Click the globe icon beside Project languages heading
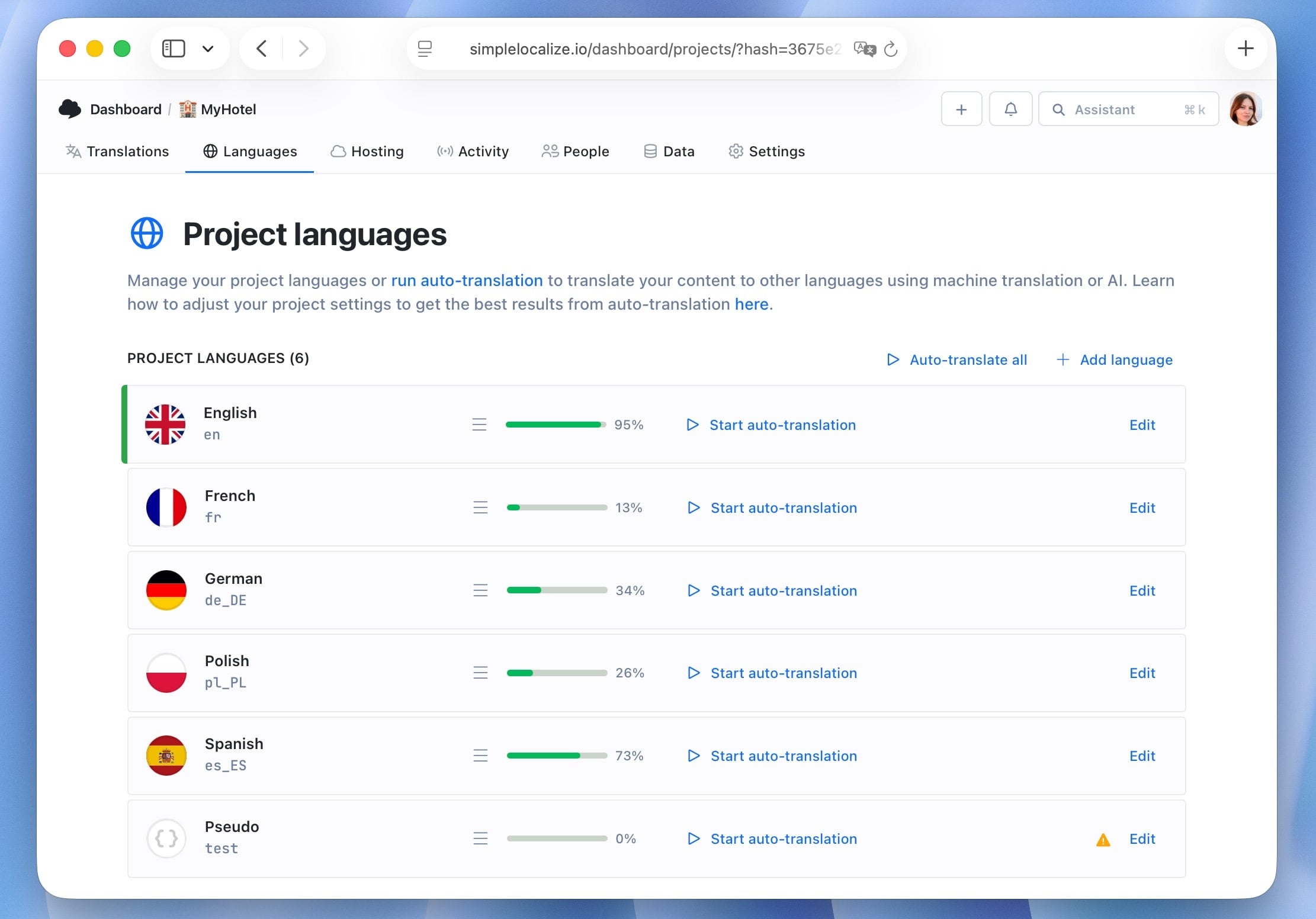 (x=146, y=233)
